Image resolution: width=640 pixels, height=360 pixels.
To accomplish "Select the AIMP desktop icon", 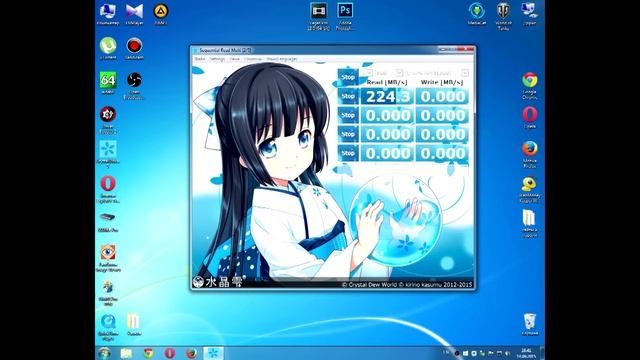I will [x=161, y=14].
